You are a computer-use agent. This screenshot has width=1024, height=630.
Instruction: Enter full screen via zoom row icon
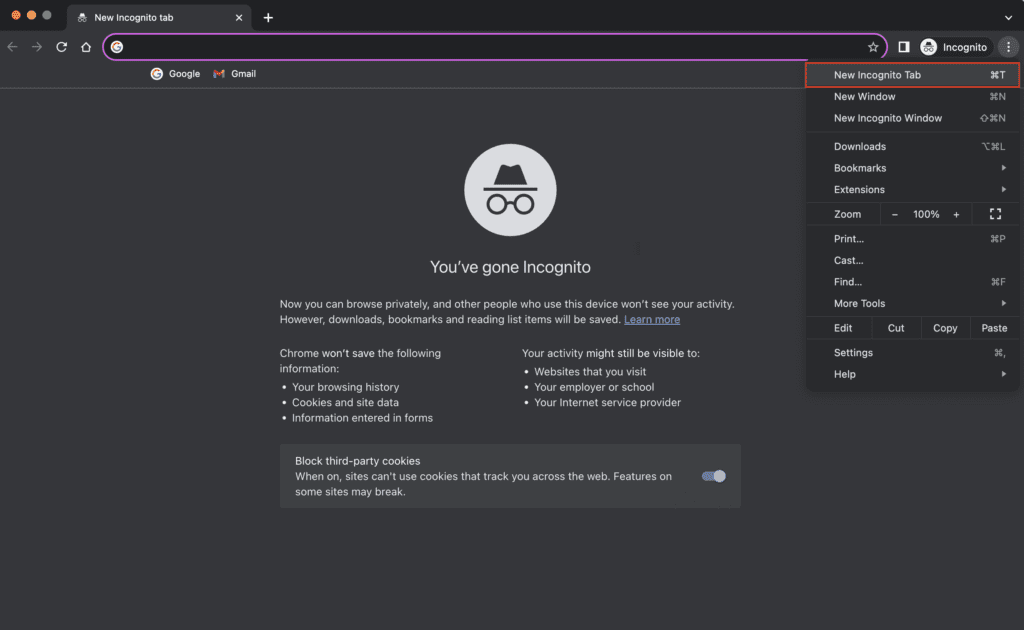pos(995,214)
